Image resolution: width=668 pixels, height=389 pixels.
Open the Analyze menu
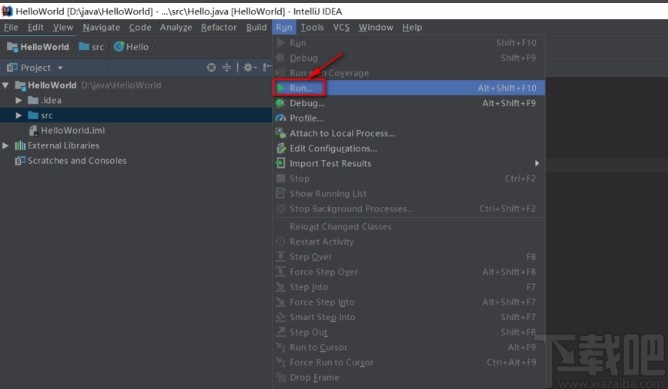tap(176, 27)
